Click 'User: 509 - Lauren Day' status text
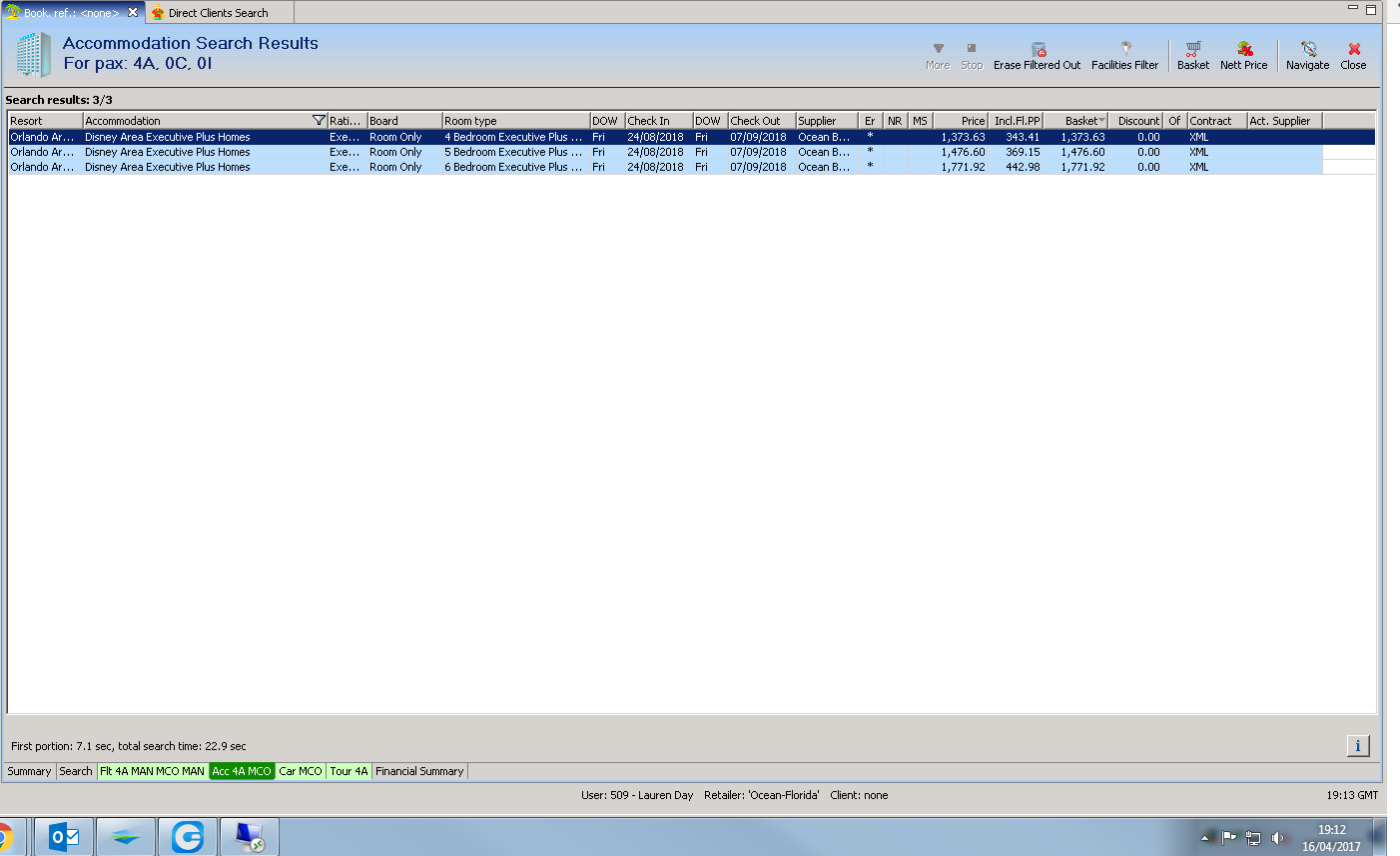 click(637, 795)
